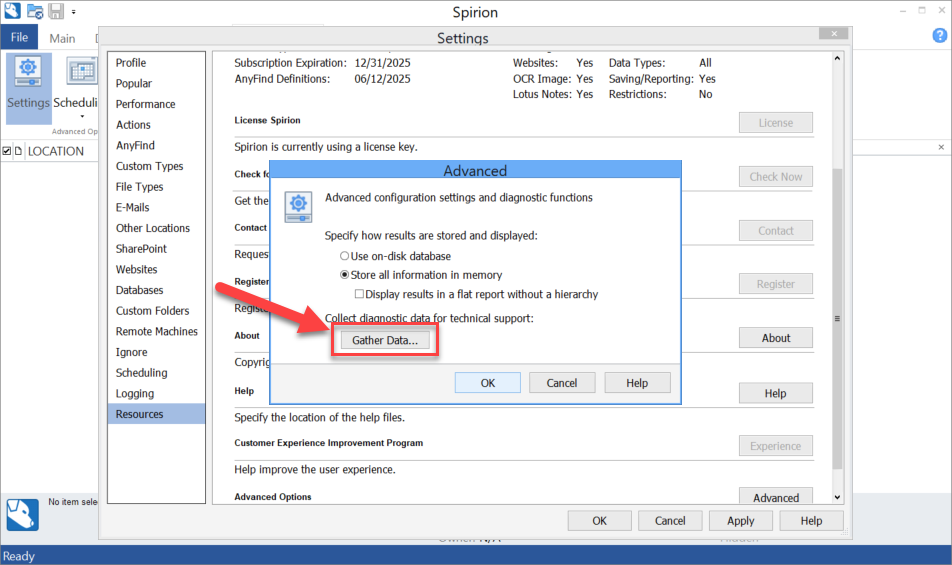Open Logging settings category
952x565 pixels.
click(x=156, y=393)
